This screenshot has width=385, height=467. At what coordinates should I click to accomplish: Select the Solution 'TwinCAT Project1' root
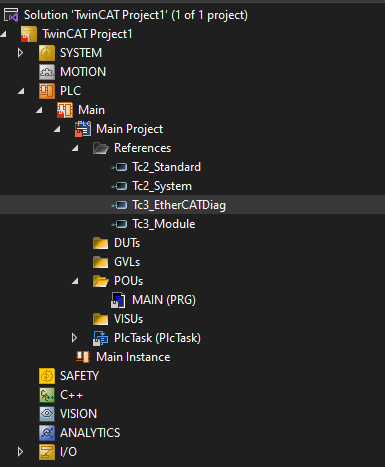[136, 15]
